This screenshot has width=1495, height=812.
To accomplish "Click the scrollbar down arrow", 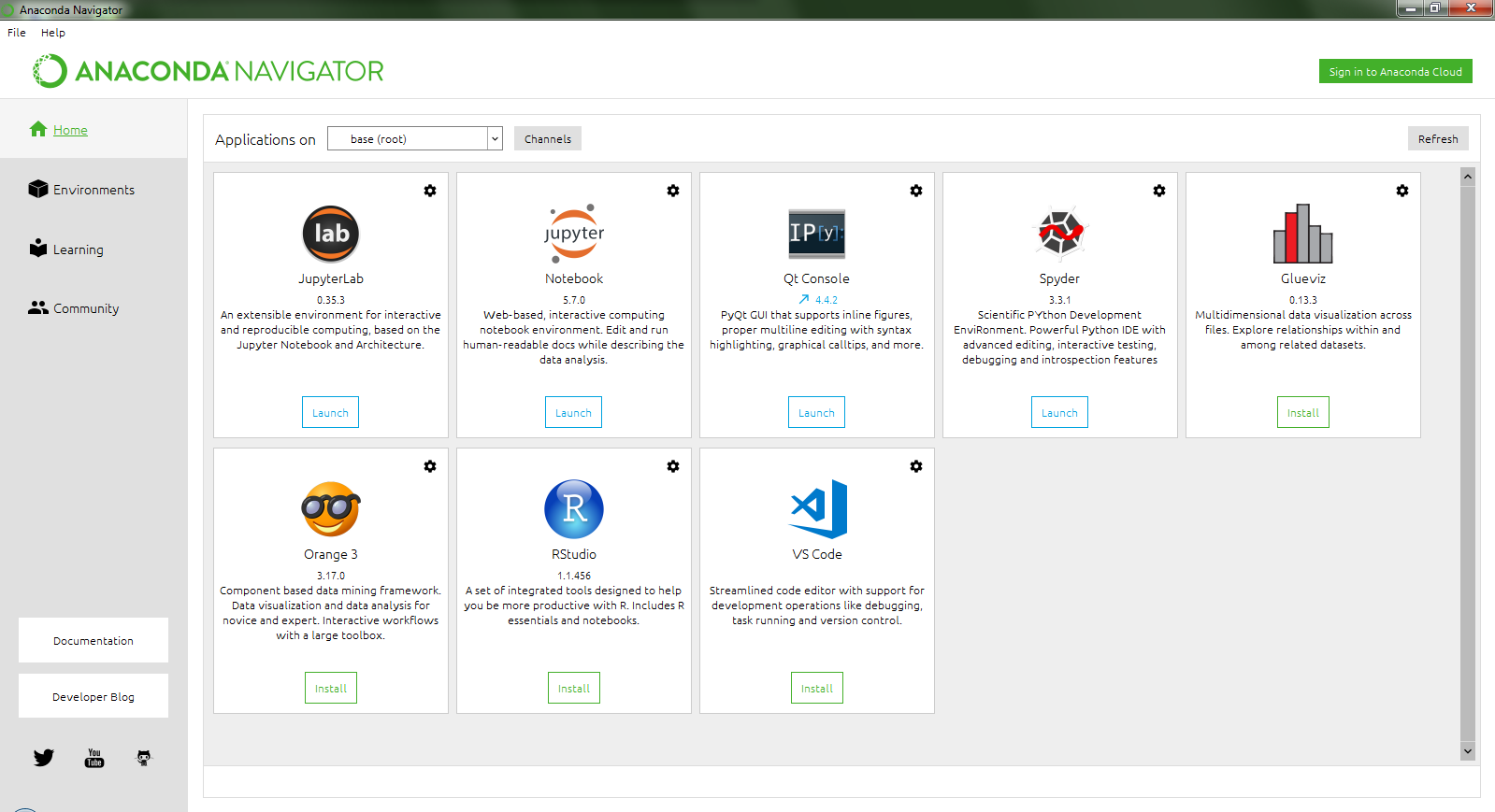I will point(1468,750).
